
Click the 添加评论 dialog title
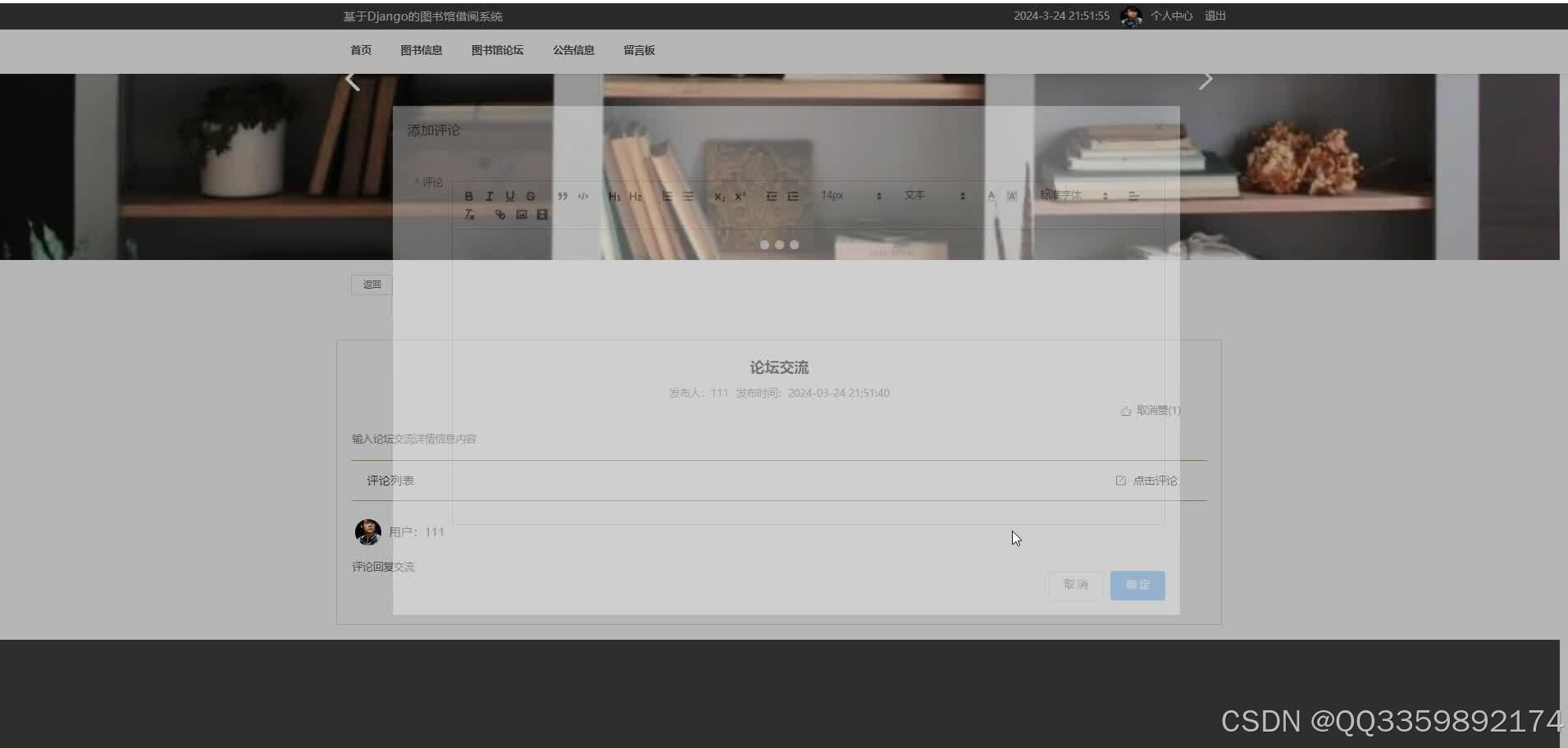pyautogui.click(x=434, y=130)
